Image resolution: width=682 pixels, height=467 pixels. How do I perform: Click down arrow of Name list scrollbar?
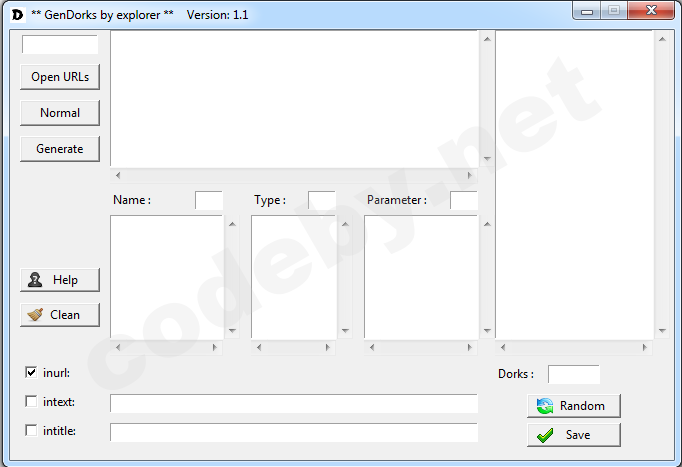tap(232, 331)
